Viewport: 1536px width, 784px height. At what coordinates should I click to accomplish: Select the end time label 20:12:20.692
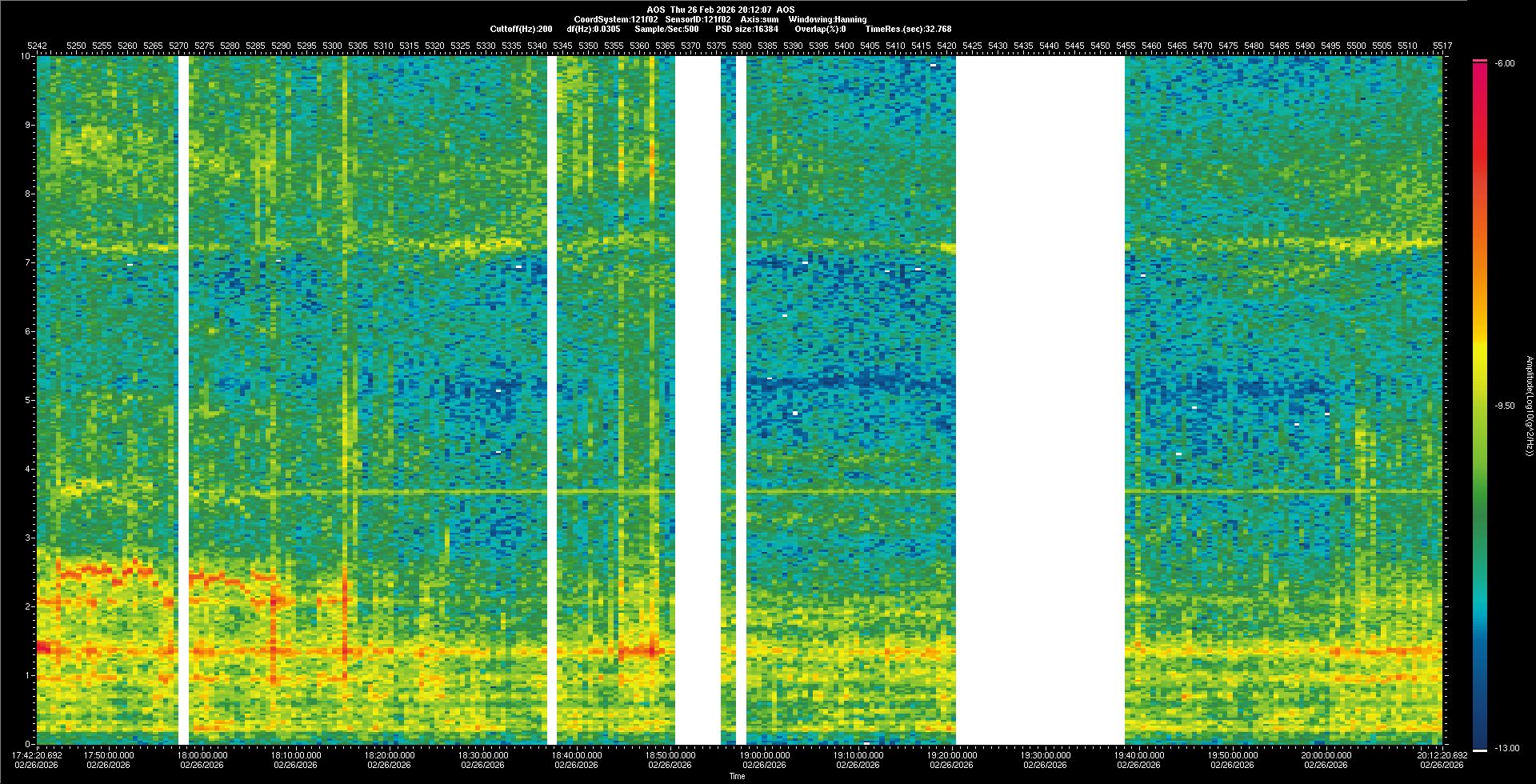[1442, 754]
